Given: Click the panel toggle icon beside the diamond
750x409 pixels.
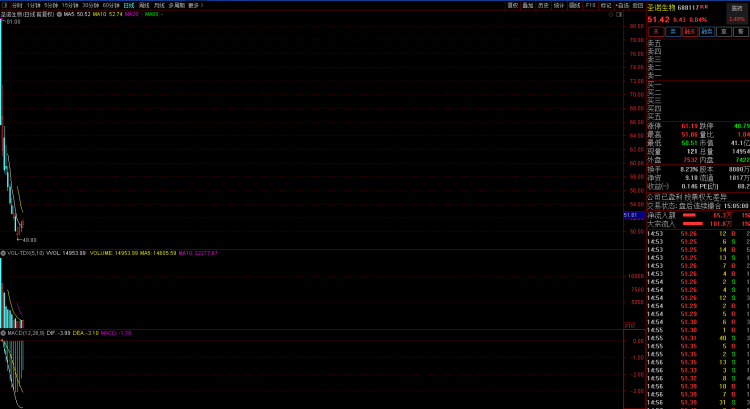Looking at the screenshot, I should (x=619, y=15).
